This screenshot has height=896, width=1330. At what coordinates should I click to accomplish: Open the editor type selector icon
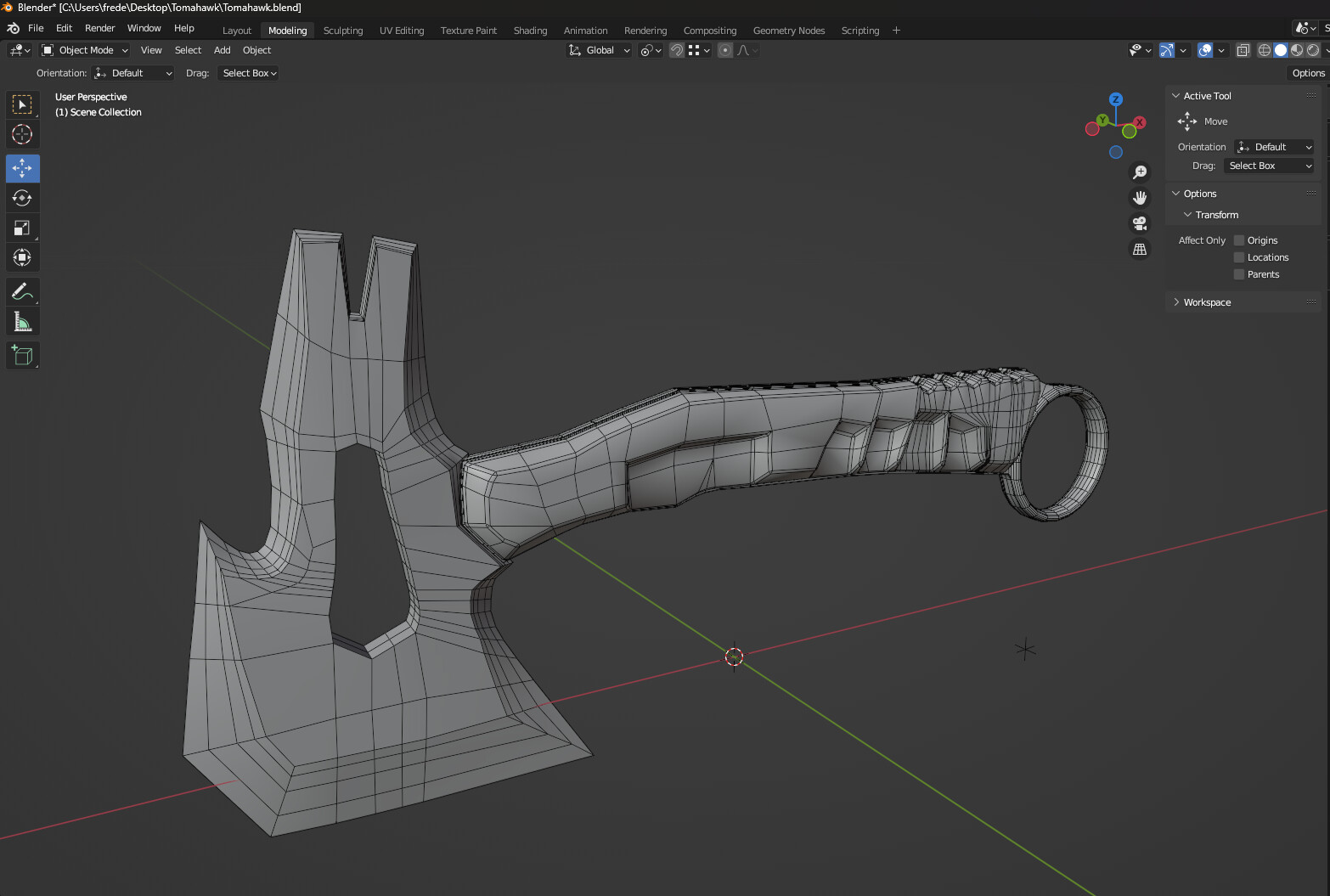click(x=20, y=50)
